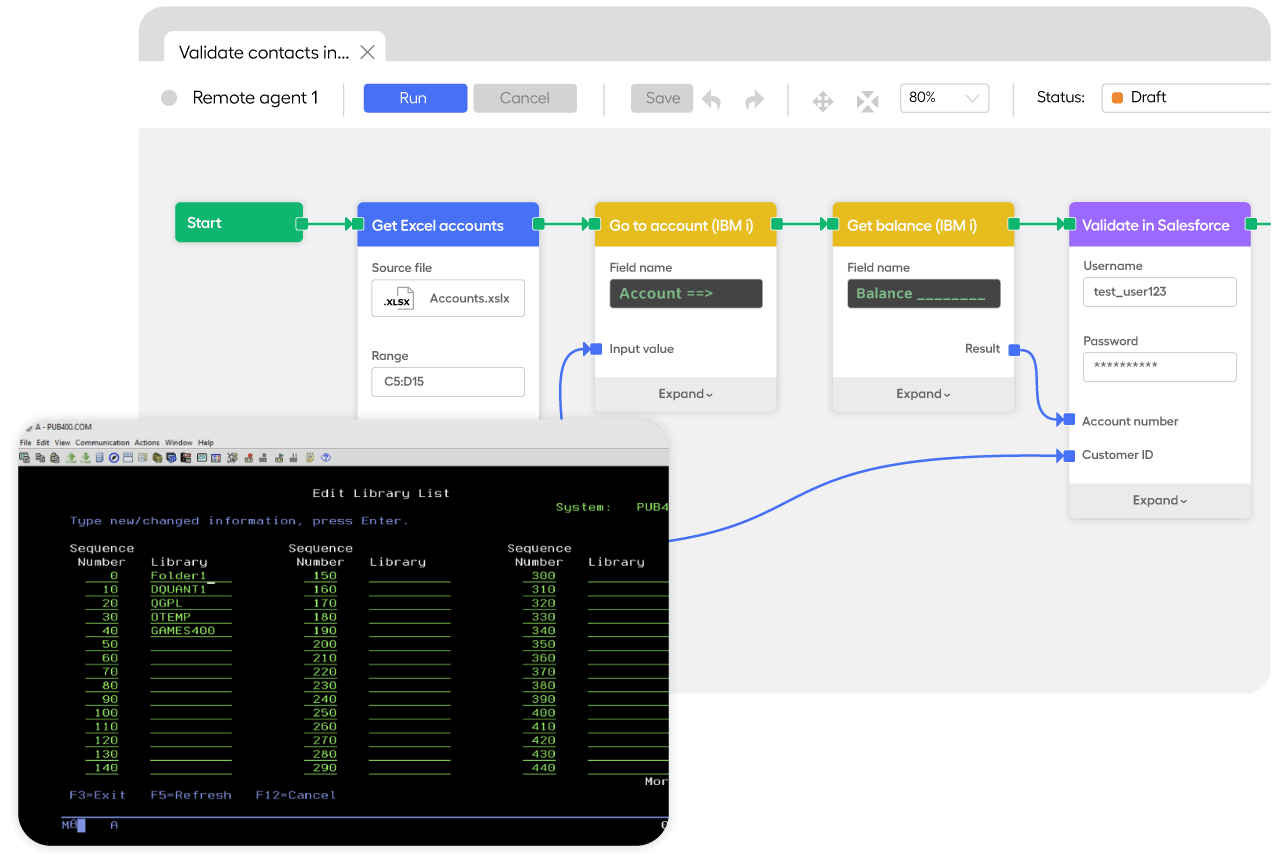Click the undo arrow in workflow toolbar
The height and width of the screenshot is (867, 1280).
pos(712,100)
